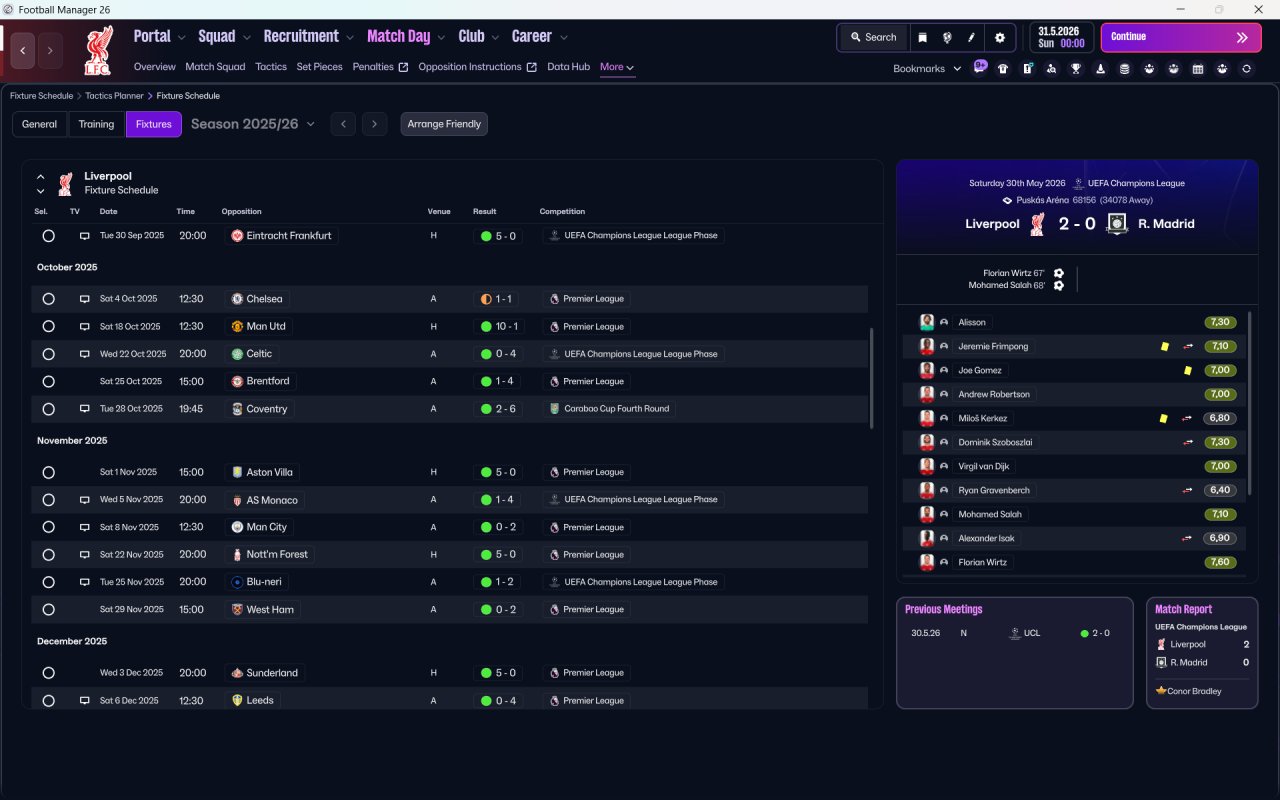Switch to the Training tab

pyautogui.click(x=96, y=124)
